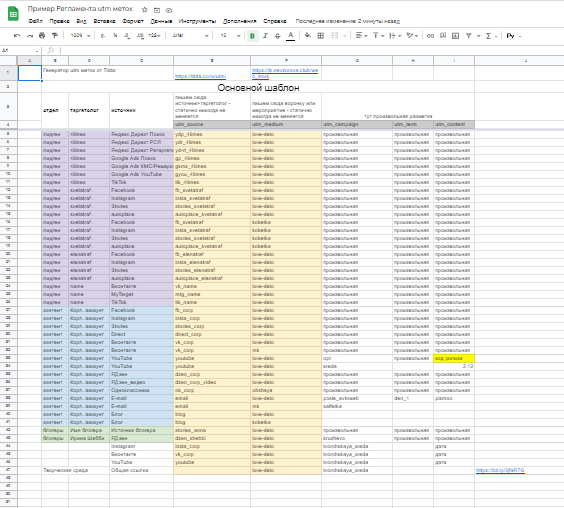Screen dimensions: 564x508
Task: Open the font size 10 dropdown
Action: click(230, 36)
